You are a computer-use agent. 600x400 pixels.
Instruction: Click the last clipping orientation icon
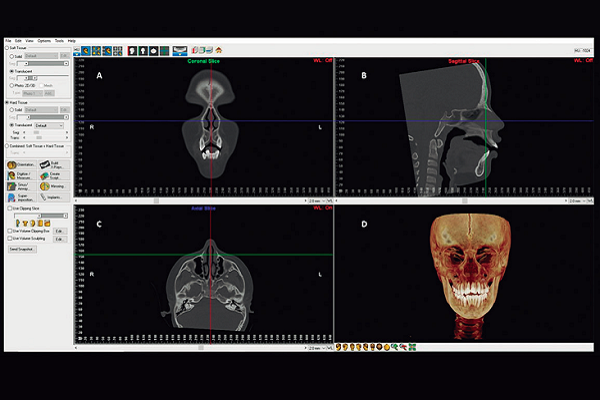[47, 223]
